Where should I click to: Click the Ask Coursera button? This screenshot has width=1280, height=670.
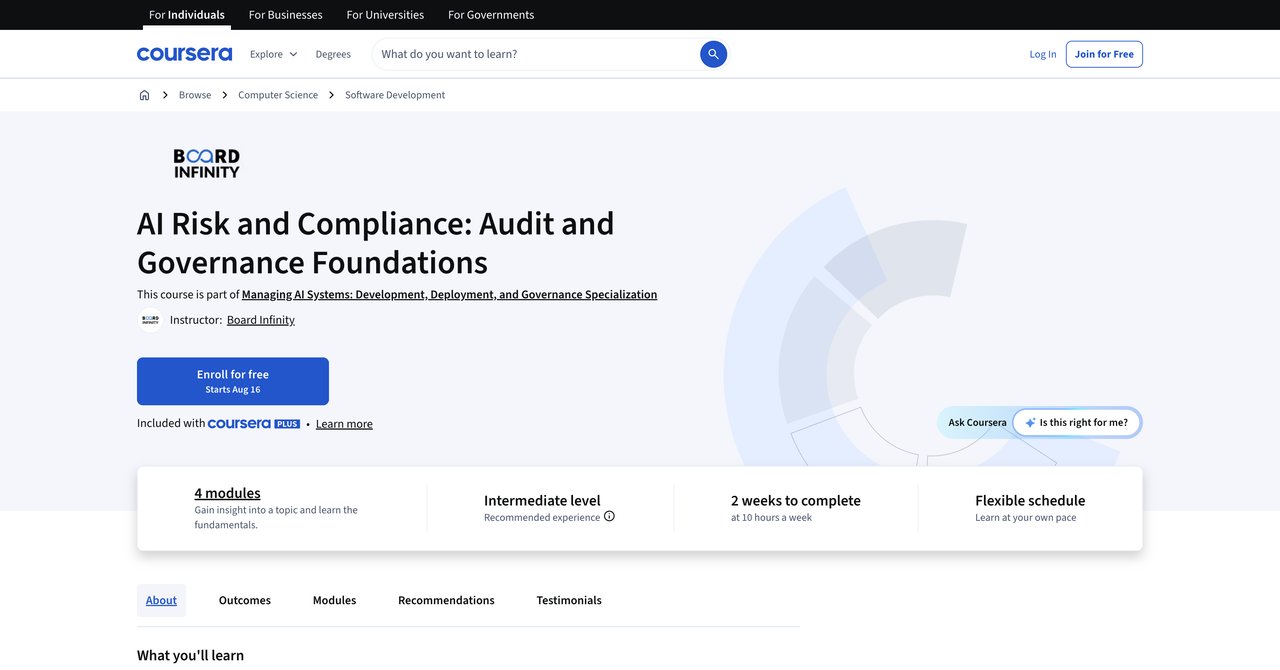(977, 423)
